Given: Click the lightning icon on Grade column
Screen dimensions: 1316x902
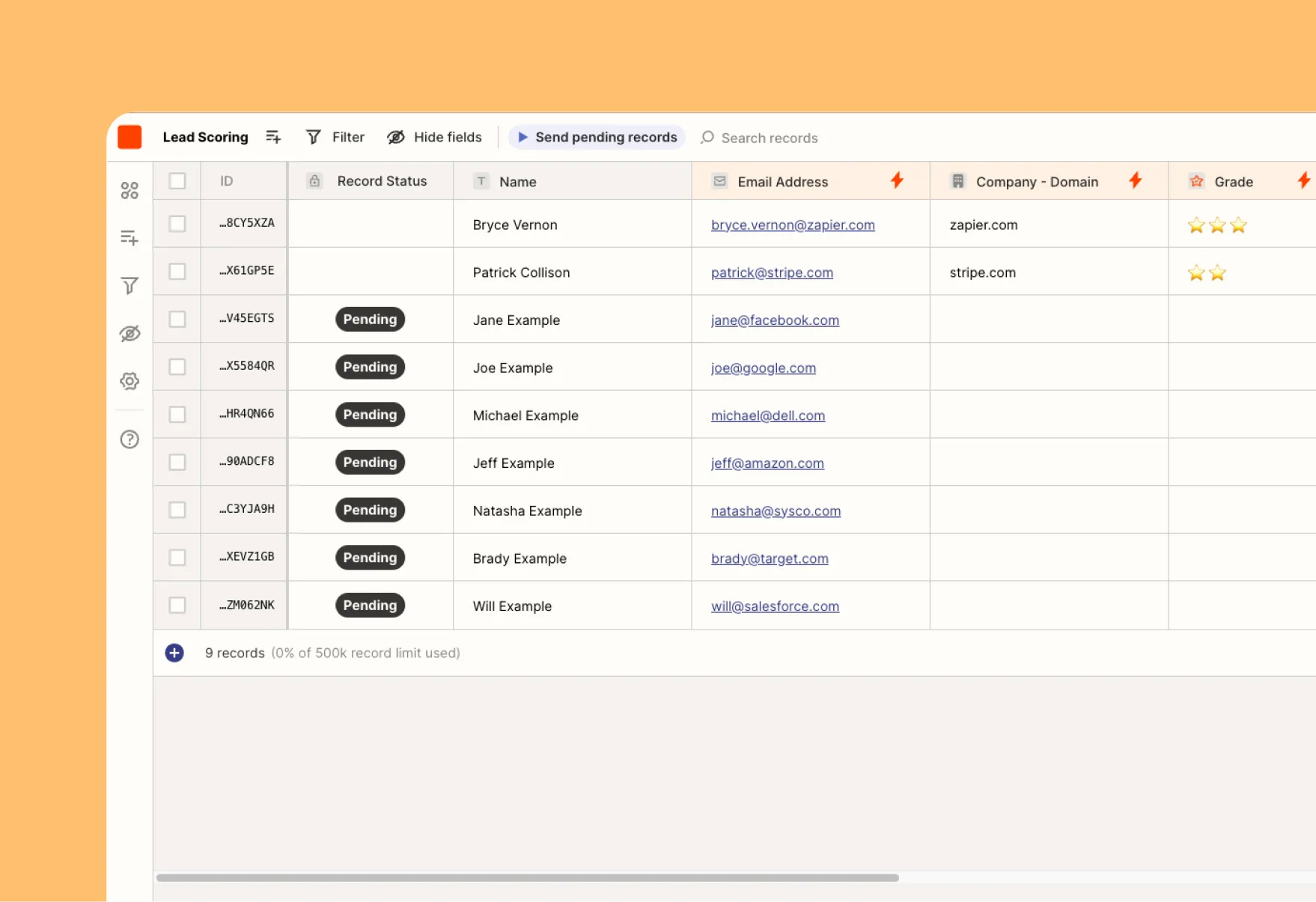Looking at the screenshot, I should coord(1306,180).
